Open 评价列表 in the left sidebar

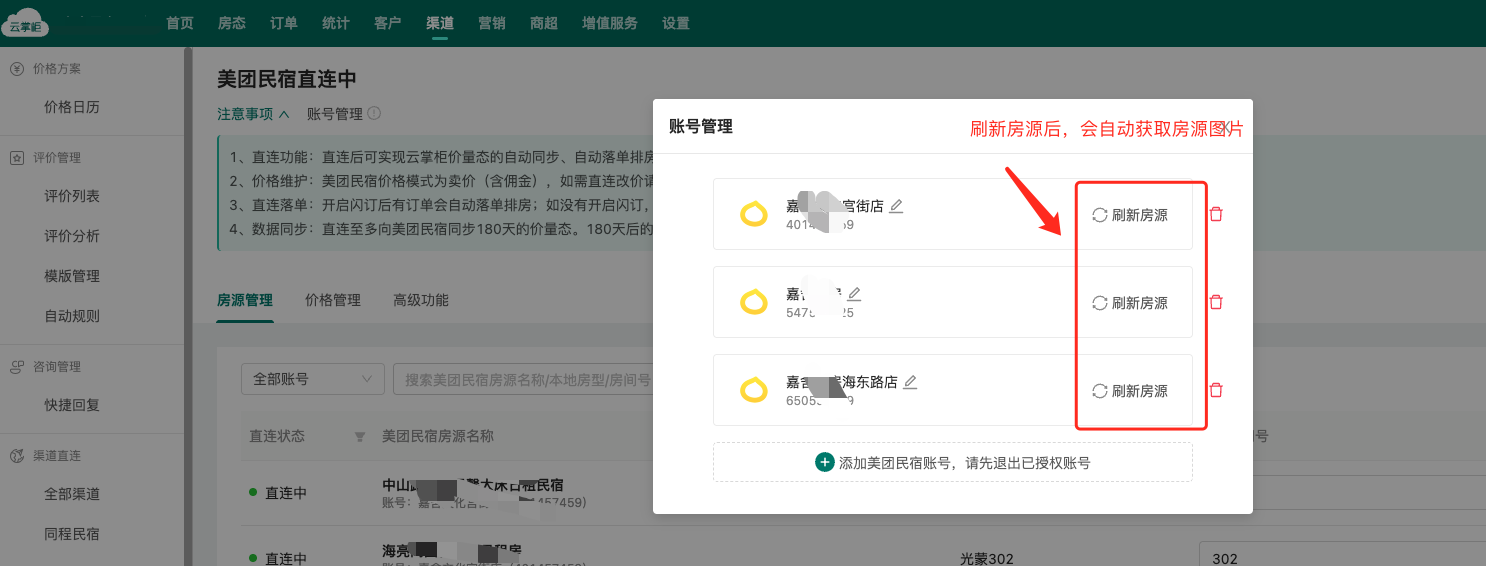(x=72, y=196)
